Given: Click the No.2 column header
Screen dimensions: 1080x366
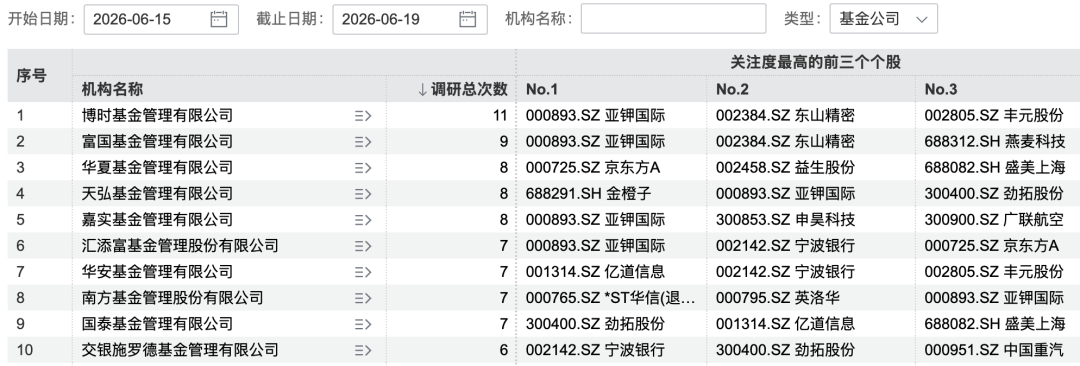Looking at the screenshot, I should coord(732,90).
